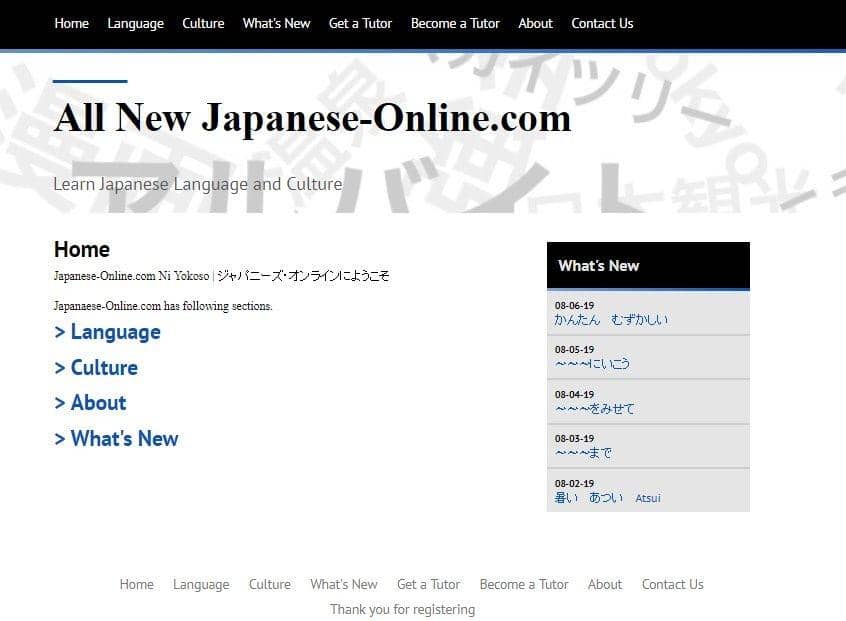Expand the "> About" section on the homepage
The image size is (846, 621).
[90, 403]
